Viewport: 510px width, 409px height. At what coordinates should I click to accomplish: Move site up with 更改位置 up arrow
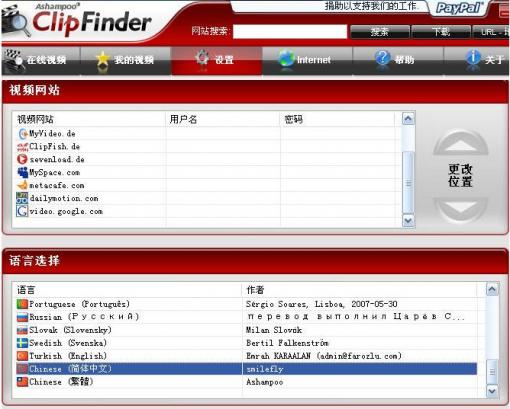[x=461, y=143]
